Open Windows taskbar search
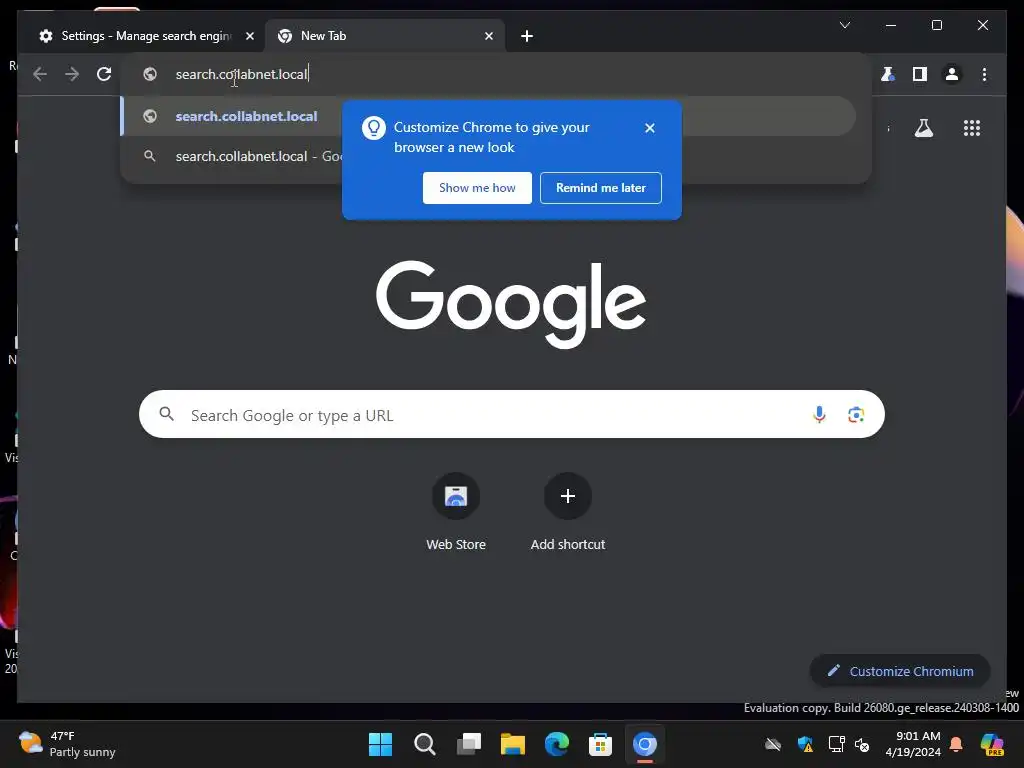The width and height of the screenshot is (1024, 768). click(x=424, y=744)
